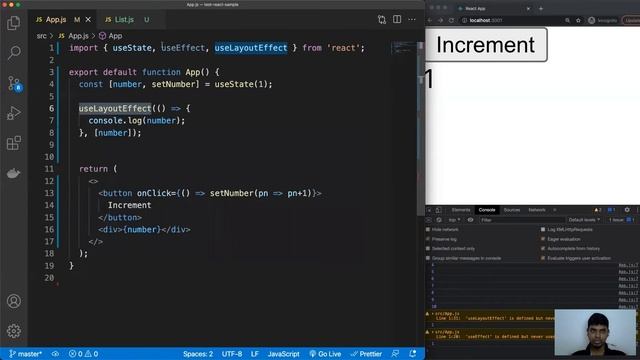
Task: Go forward in the browser window
Action: (x=440, y=20)
